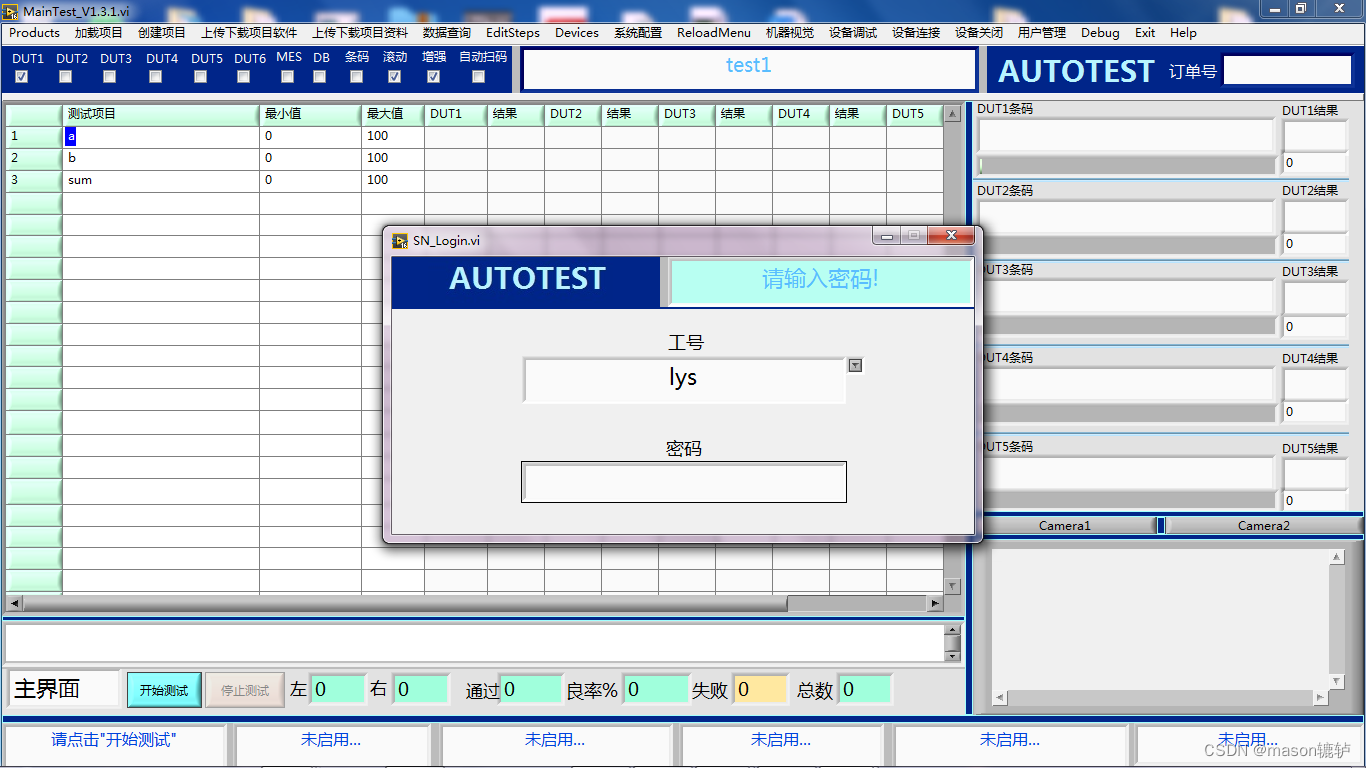This screenshot has height=768, width=1366.
Task: Click the camera panel's vertical scroll up arrow
Action: tap(1337, 557)
